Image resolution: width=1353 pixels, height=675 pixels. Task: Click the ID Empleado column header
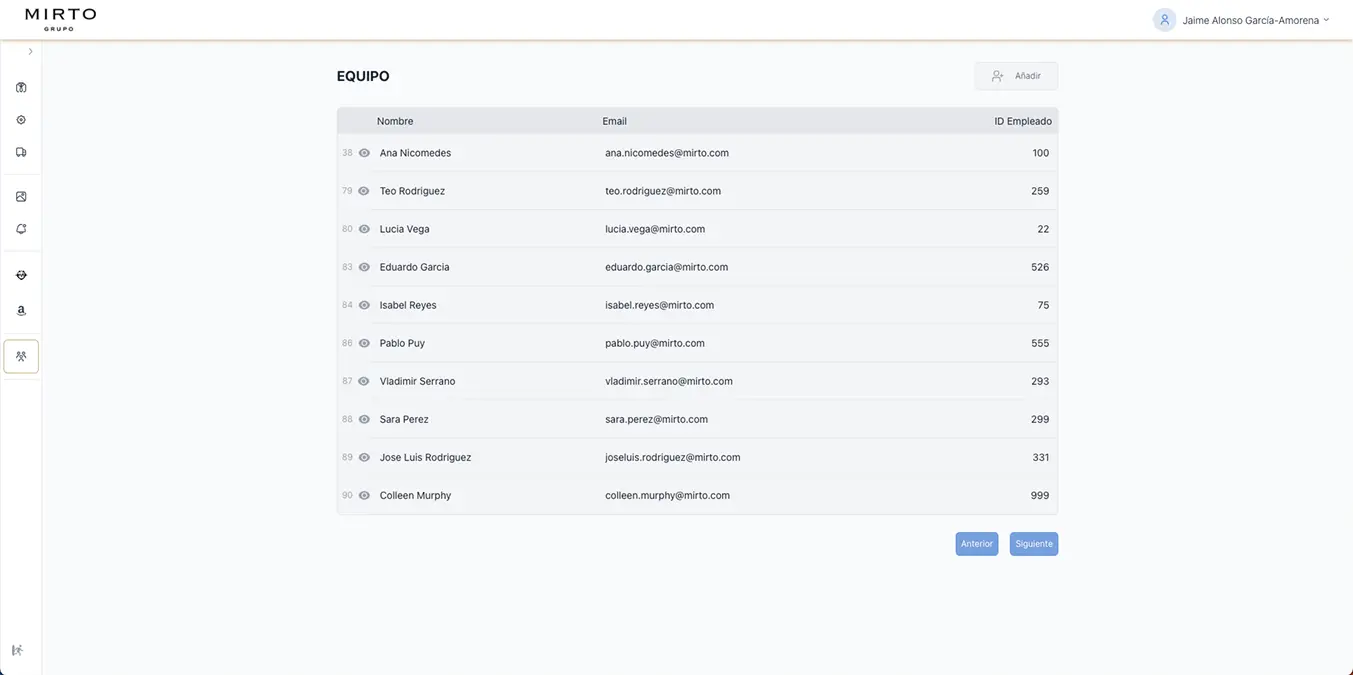coord(1023,121)
